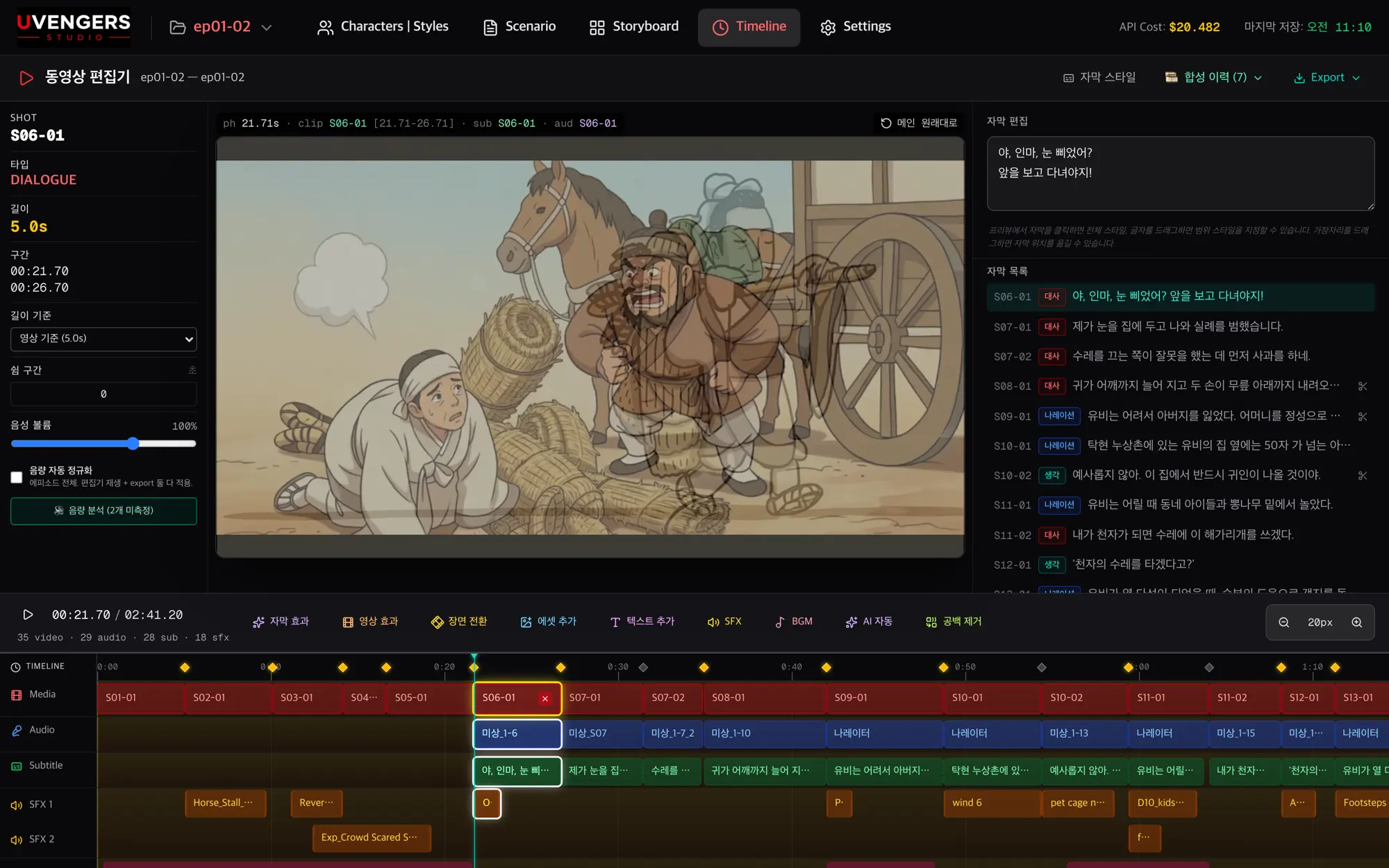The width and height of the screenshot is (1389, 868).
Task: Open 자막 스타일 subtitle style settings
Action: (x=1100, y=78)
